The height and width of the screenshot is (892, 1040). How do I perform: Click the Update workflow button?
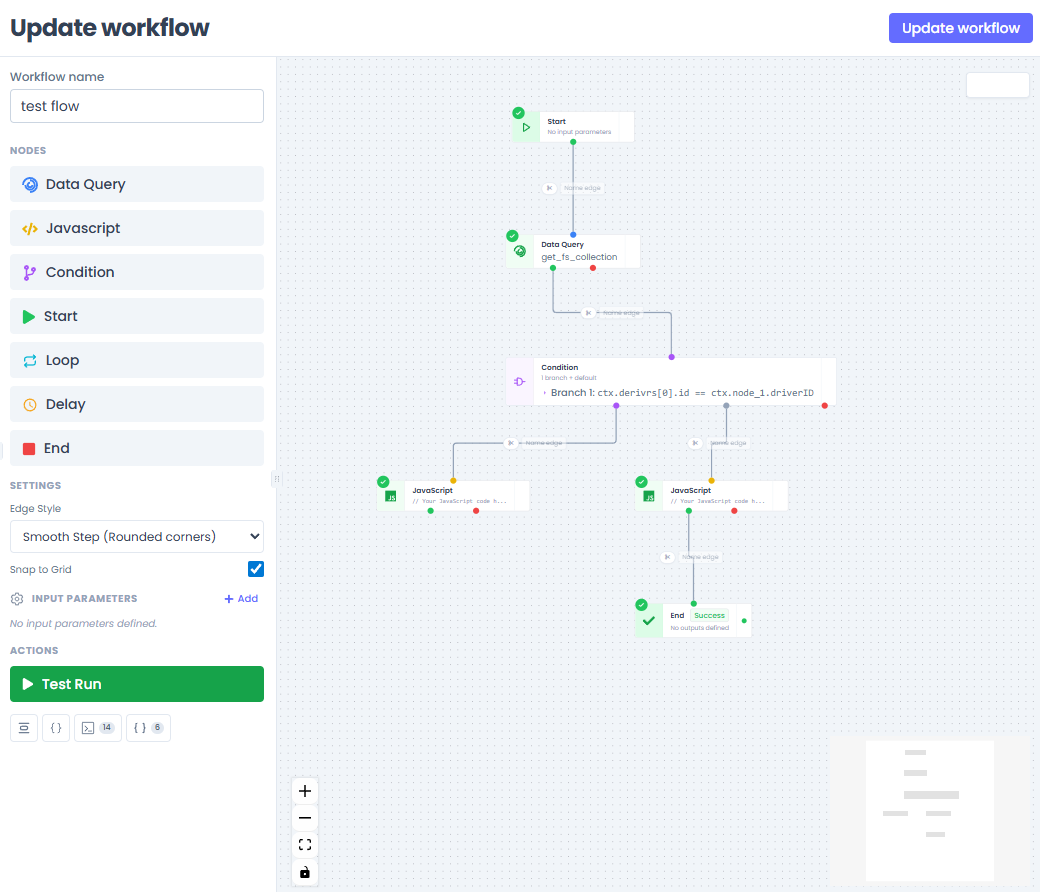click(x=960, y=28)
